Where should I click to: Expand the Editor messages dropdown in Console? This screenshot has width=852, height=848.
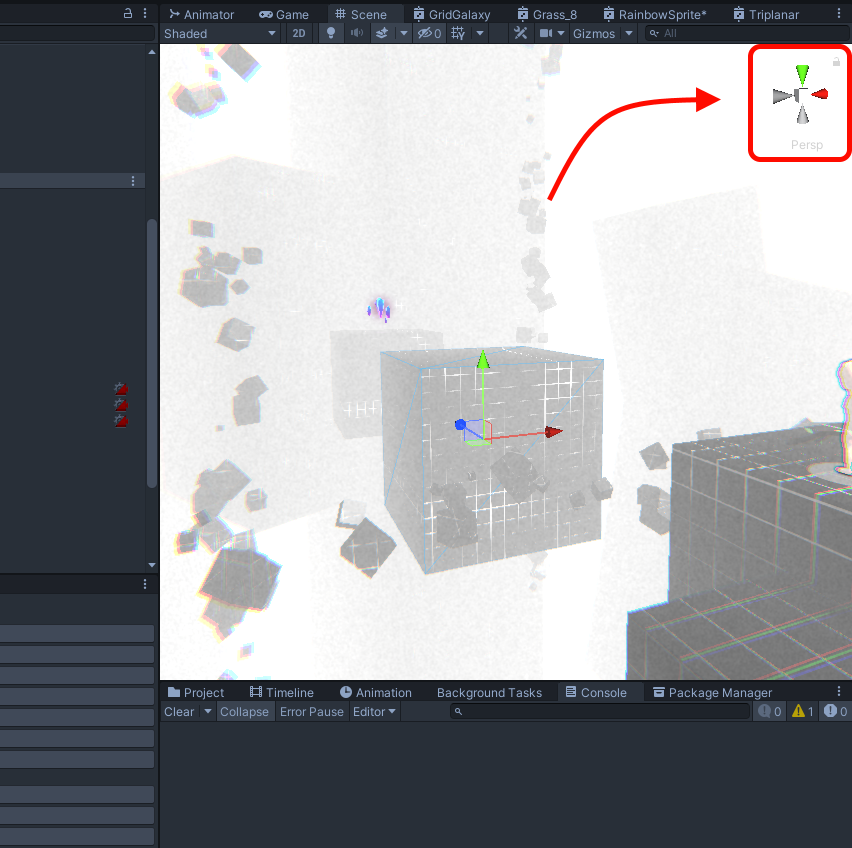pos(374,711)
